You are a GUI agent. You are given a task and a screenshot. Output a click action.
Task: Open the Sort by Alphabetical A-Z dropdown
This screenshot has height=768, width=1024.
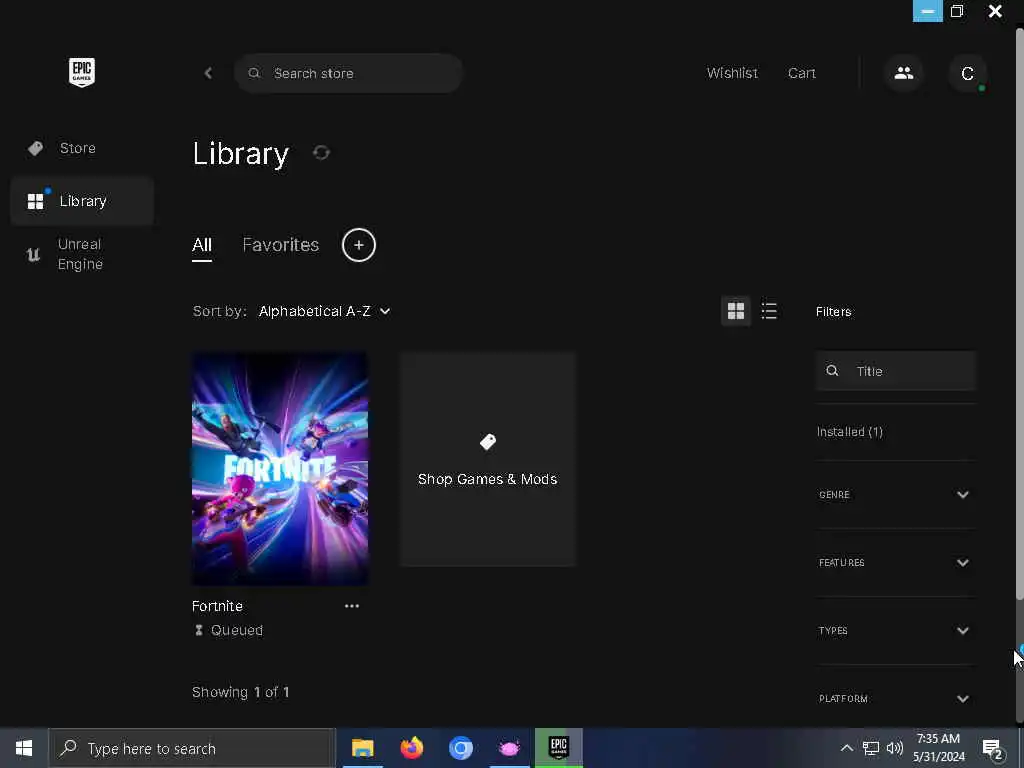(325, 312)
